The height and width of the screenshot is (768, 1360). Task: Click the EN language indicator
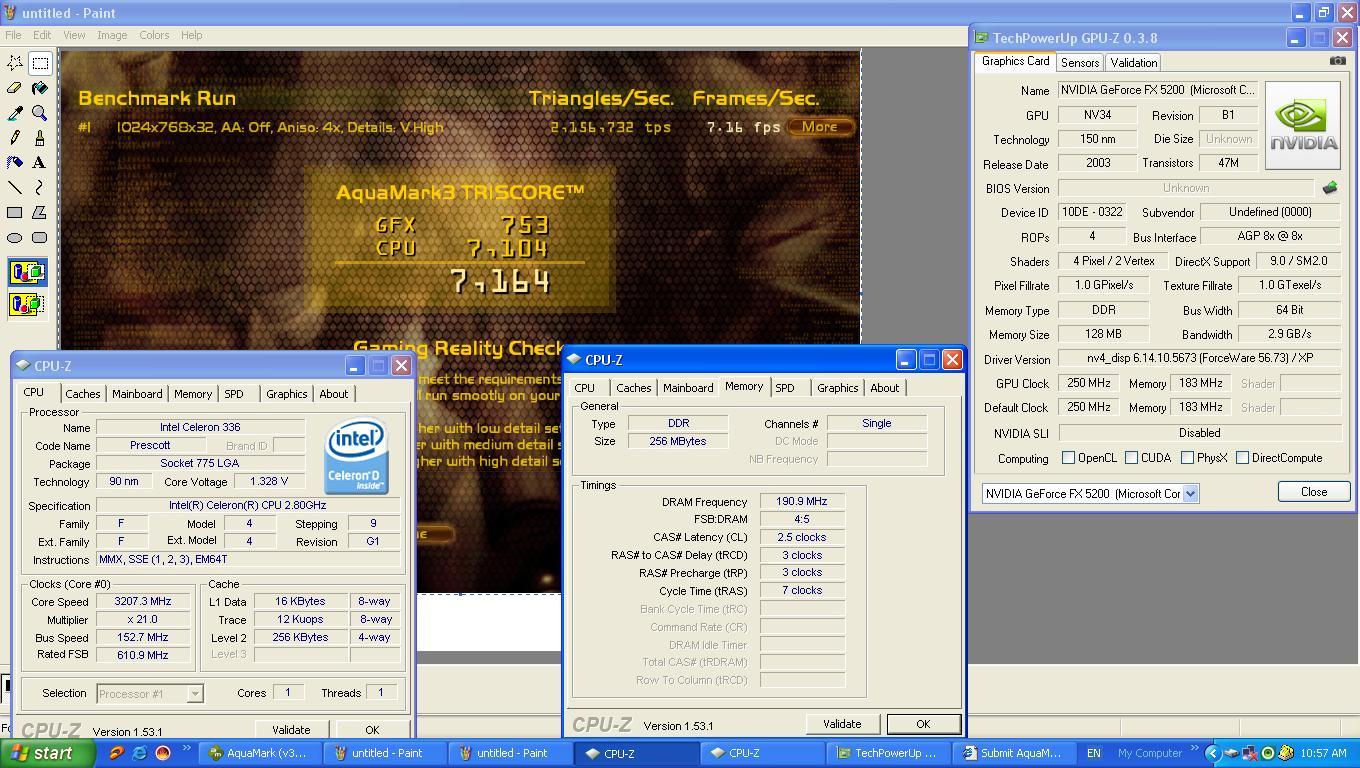pos(1094,753)
